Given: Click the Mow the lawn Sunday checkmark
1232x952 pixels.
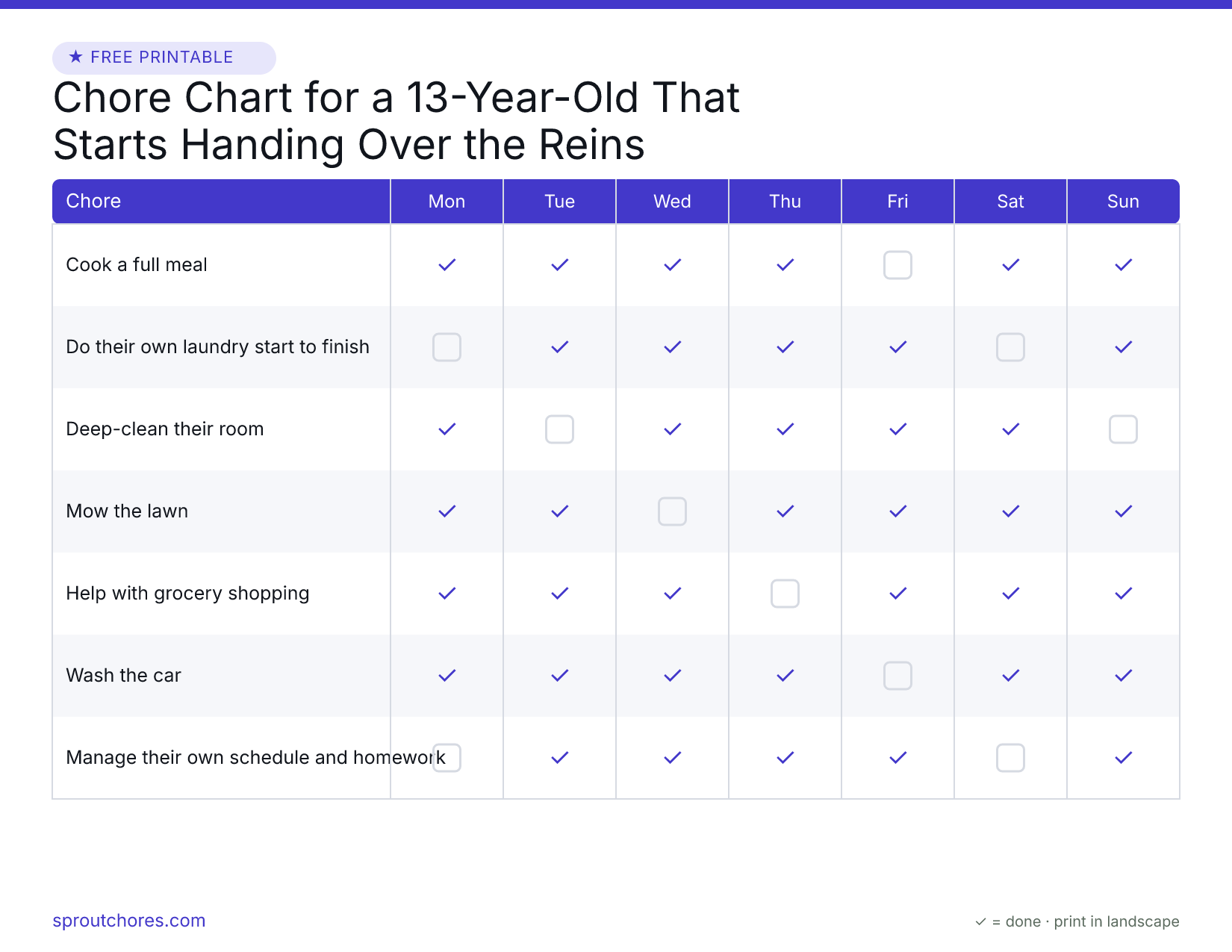Looking at the screenshot, I should 1123,511.
